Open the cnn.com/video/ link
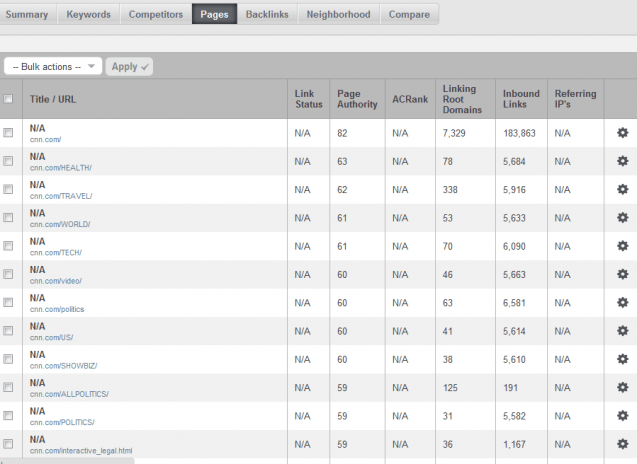637x464 pixels. 56,281
